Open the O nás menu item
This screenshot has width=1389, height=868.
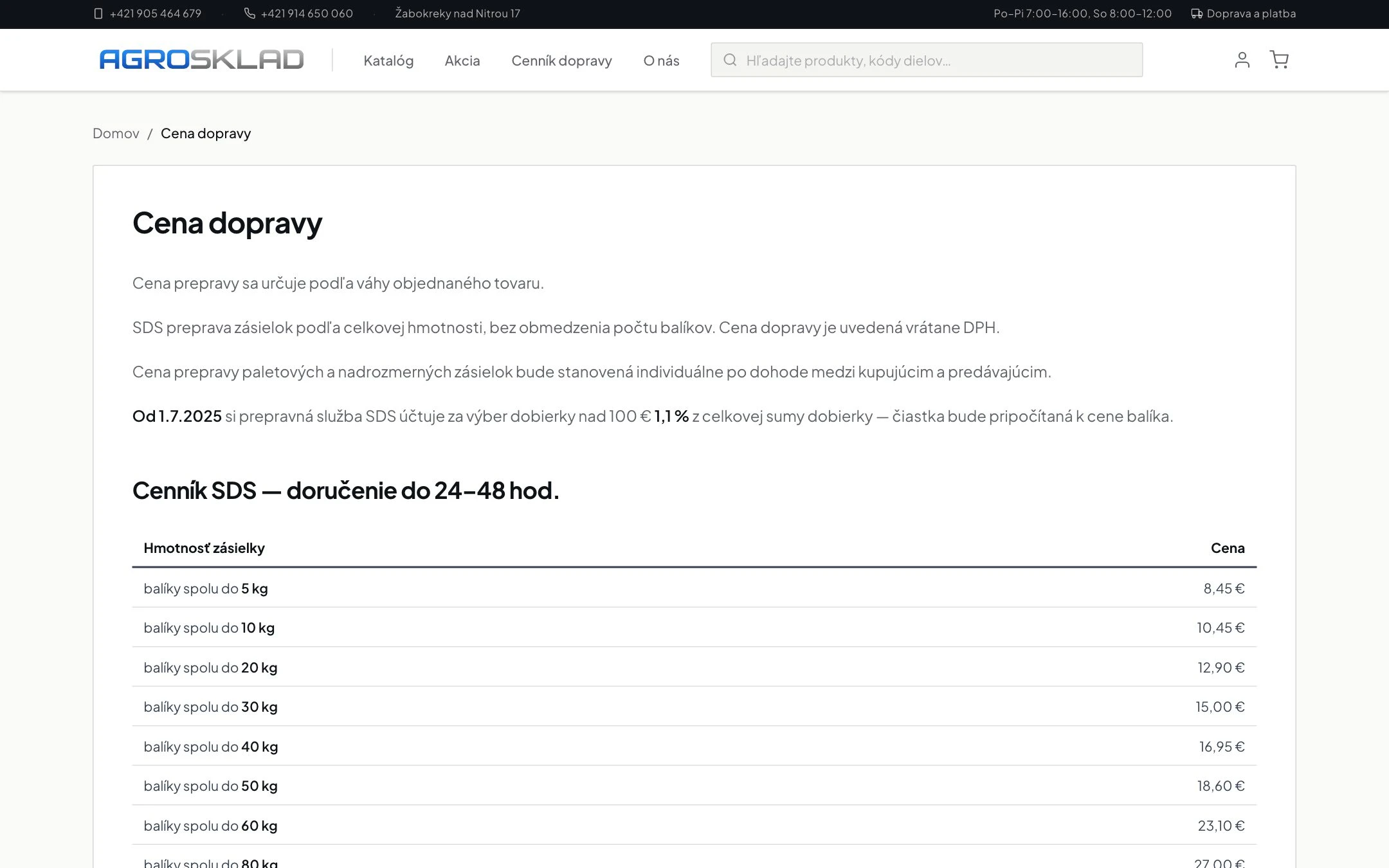661,60
